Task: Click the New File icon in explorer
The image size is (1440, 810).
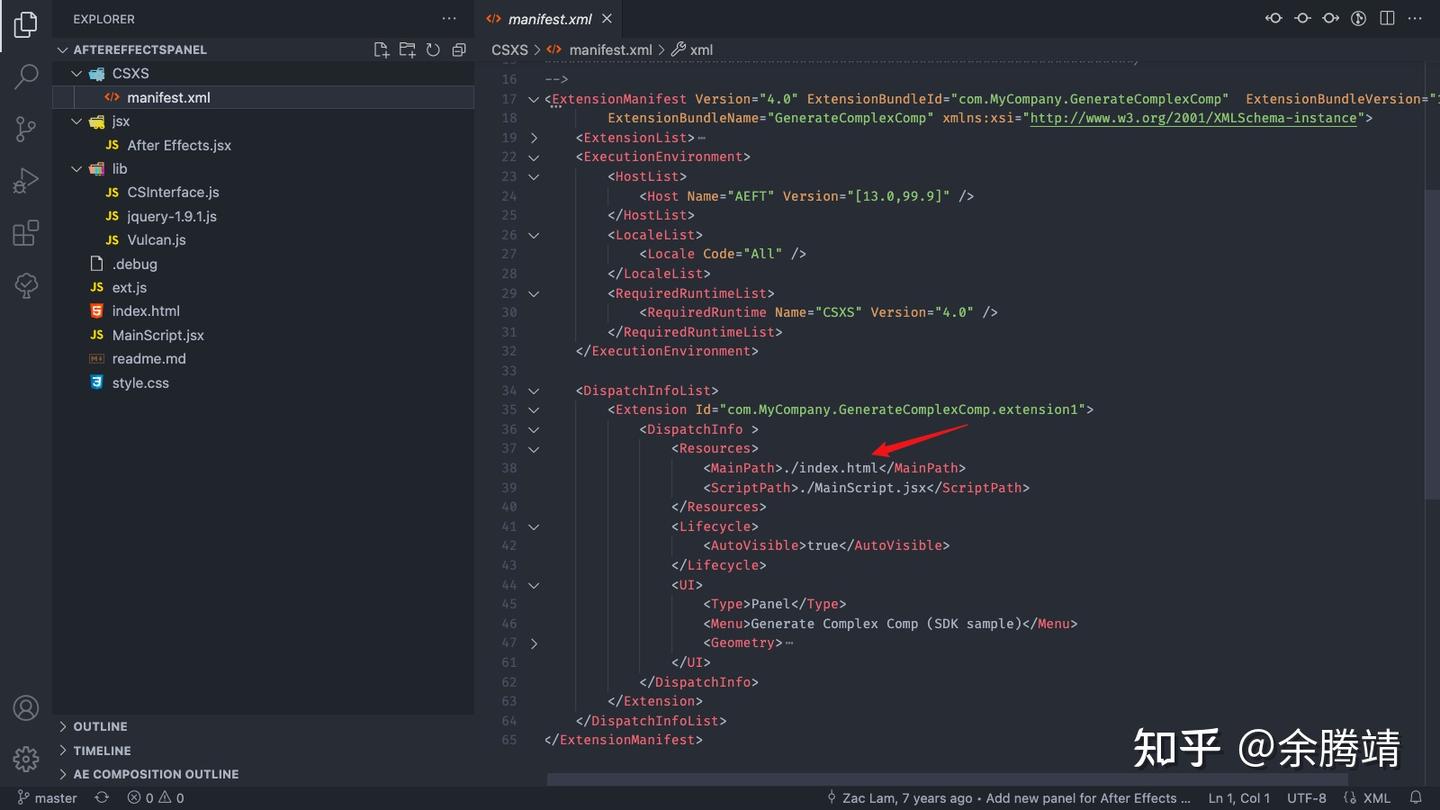Action: 381,50
